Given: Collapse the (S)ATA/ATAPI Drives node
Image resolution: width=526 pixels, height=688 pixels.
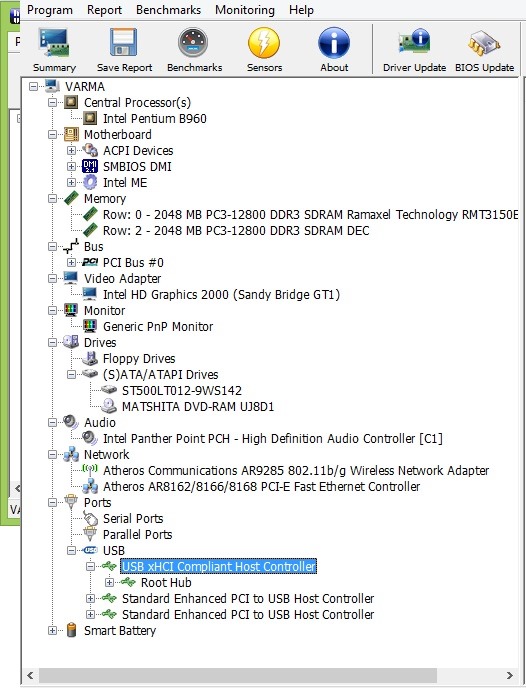Looking at the screenshot, I should tap(72, 374).
